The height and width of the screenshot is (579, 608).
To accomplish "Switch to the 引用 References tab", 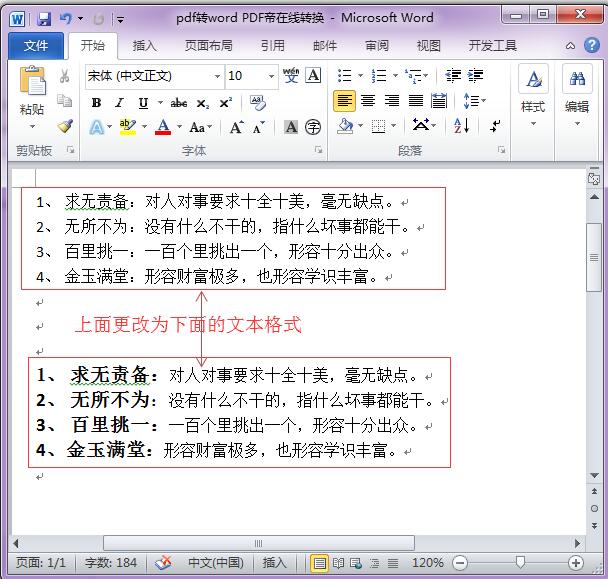I will click(x=273, y=46).
